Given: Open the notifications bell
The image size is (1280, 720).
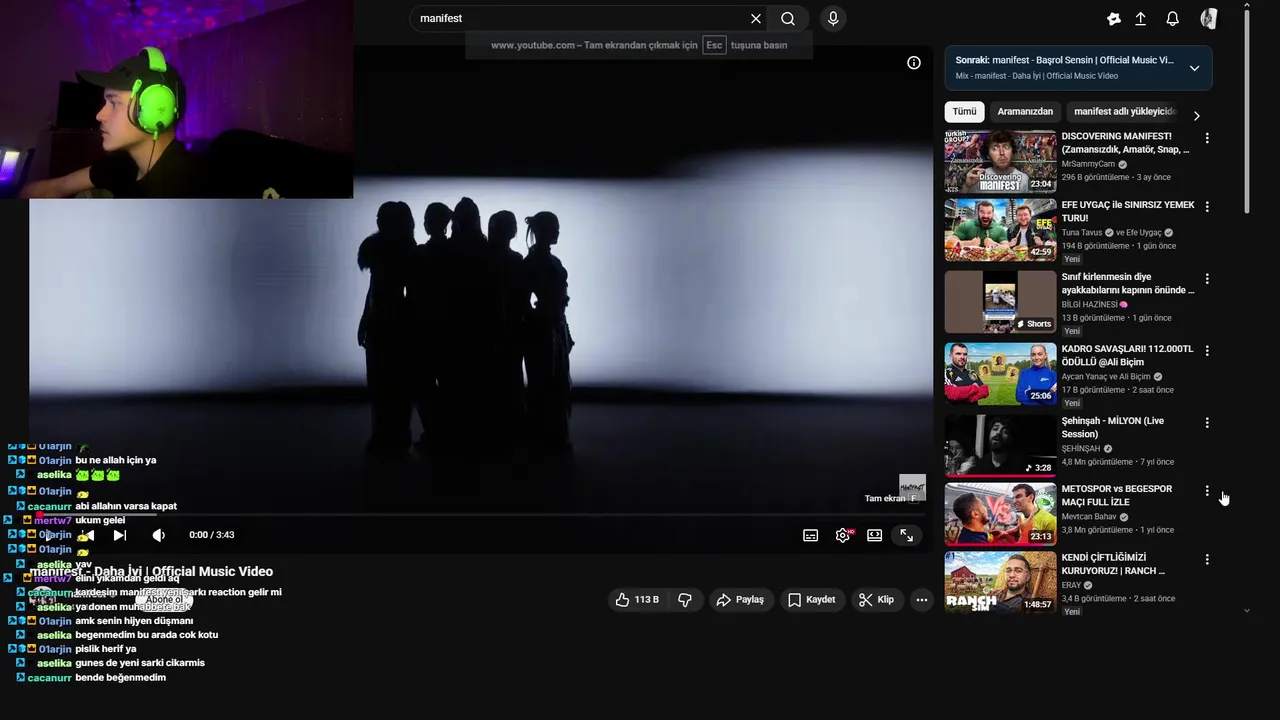Looking at the screenshot, I should [x=1172, y=19].
